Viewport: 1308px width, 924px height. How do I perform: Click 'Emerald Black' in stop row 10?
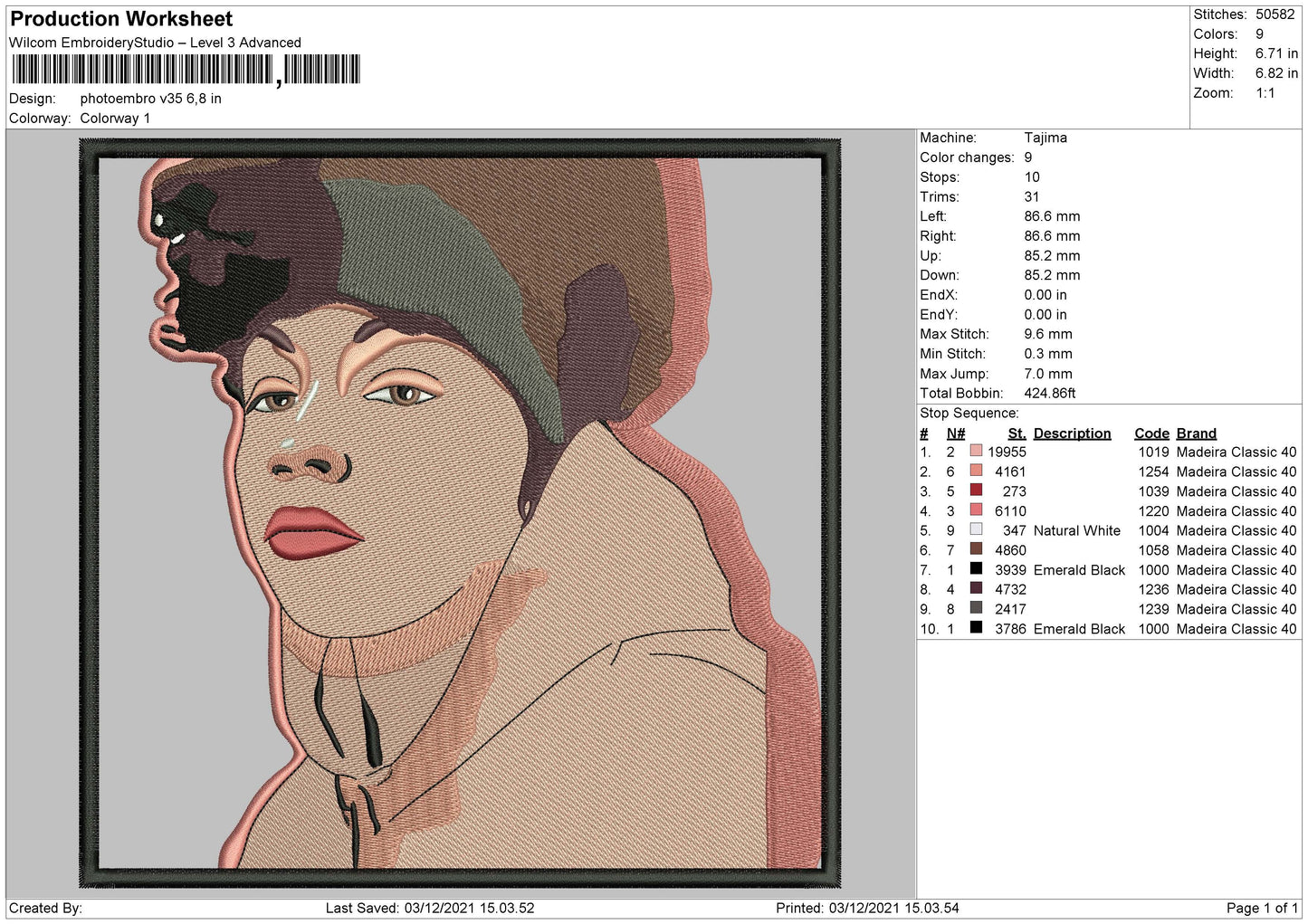1079,629
